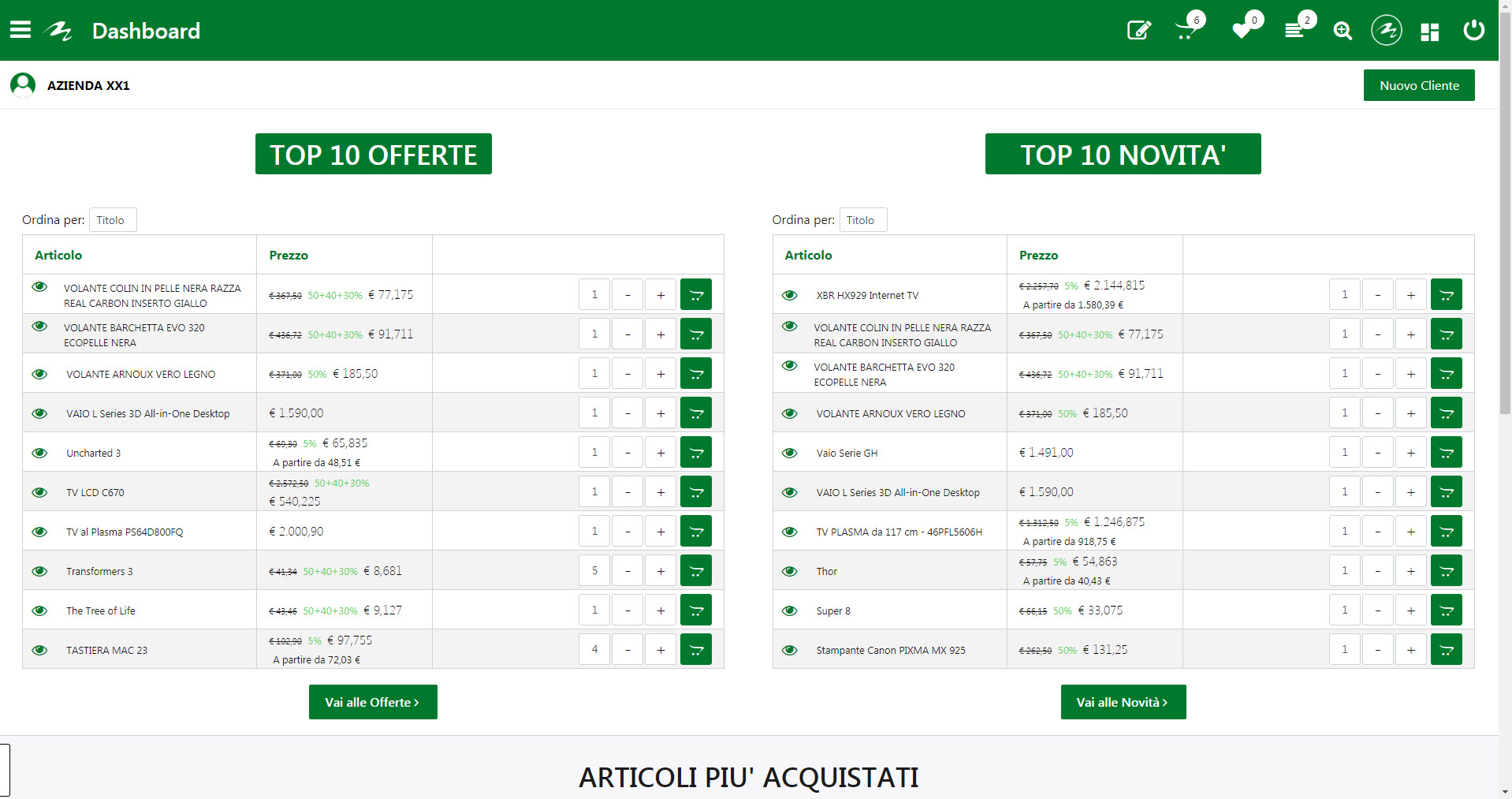The height and width of the screenshot is (799, 1512).
Task: Open the shopping cart with 6 items
Action: tap(1186, 31)
